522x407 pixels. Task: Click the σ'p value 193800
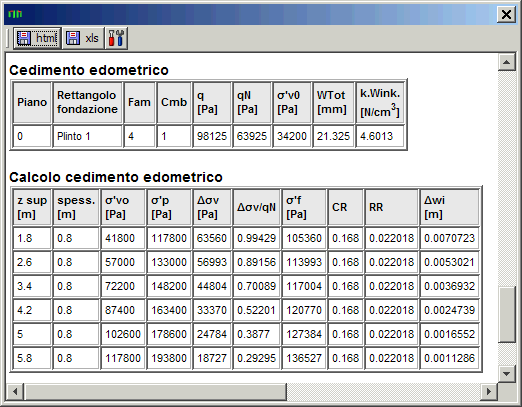(169, 358)
